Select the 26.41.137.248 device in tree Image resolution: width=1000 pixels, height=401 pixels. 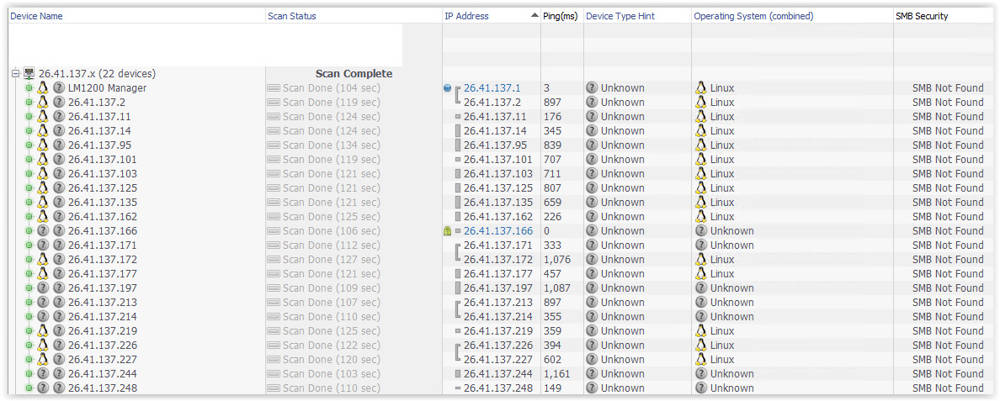(102, 388)
